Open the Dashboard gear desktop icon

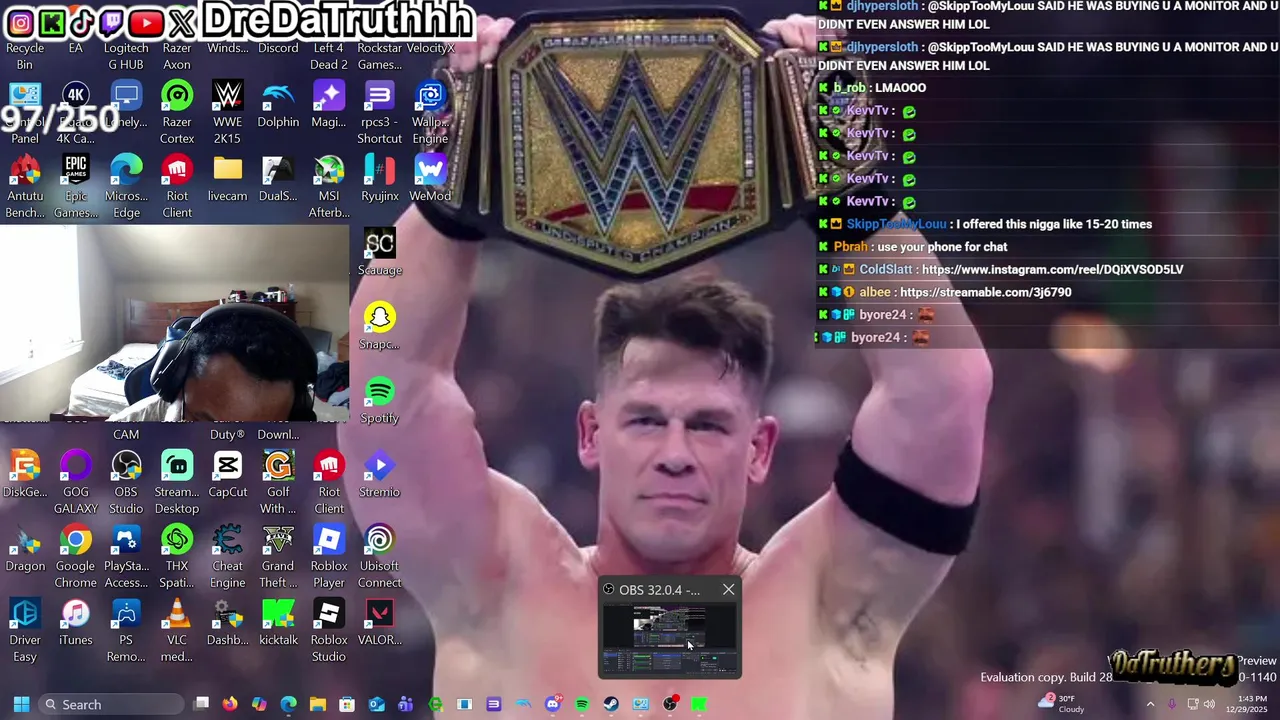coord(228,622)
